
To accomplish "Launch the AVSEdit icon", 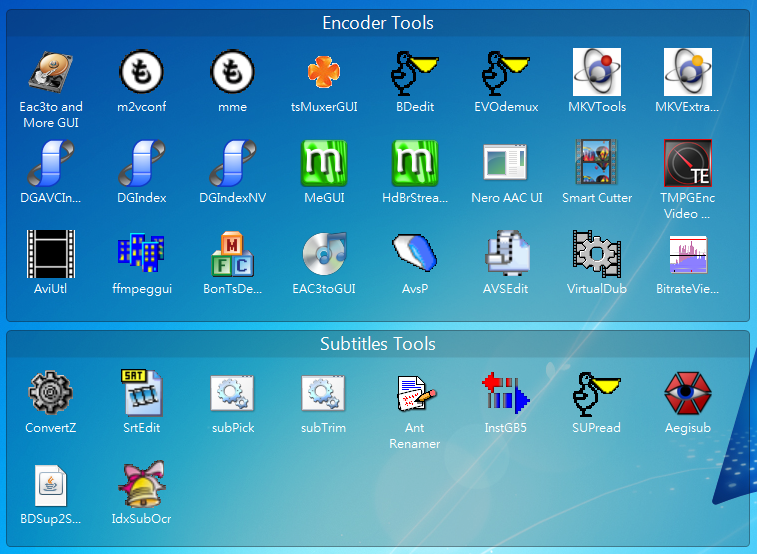I will click(x=506, y=254).
